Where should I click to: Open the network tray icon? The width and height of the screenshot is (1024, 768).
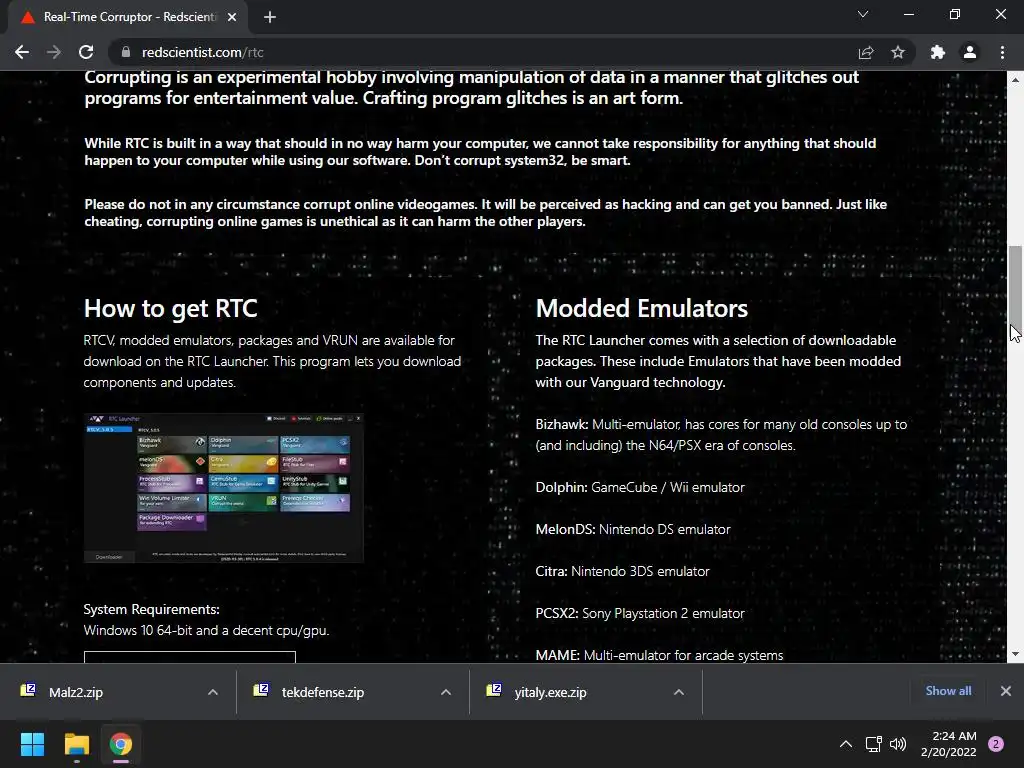click(x=873, y=744)
